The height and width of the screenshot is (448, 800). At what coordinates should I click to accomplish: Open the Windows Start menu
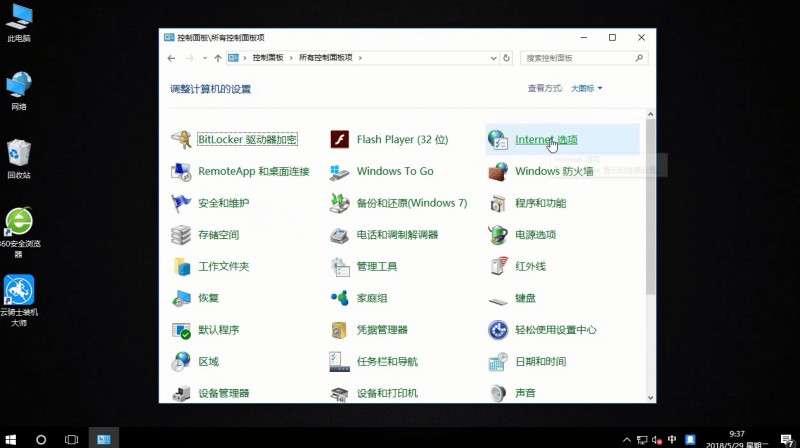point(10,439)
